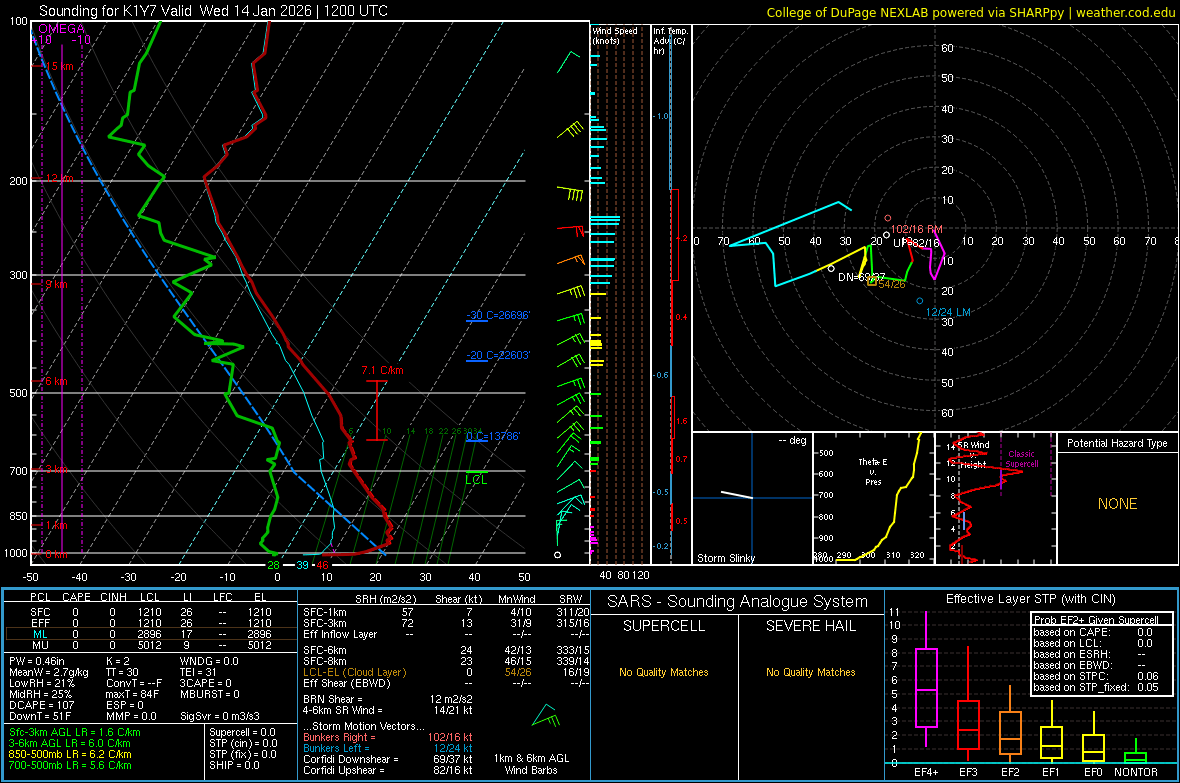Click the surface dewpoint value 28
The width and height of the screenshot is (1180, 783).
(273, 565)
